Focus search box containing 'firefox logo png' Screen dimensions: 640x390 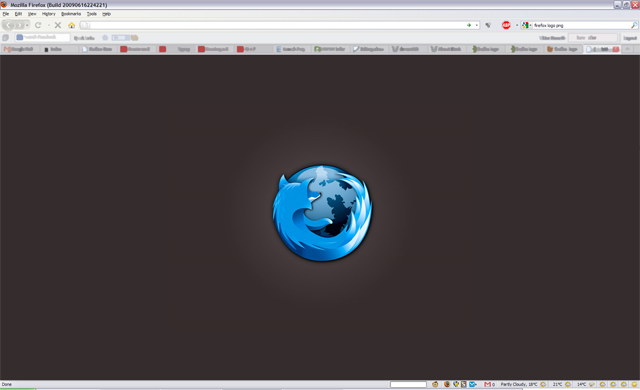pos(581,25)
